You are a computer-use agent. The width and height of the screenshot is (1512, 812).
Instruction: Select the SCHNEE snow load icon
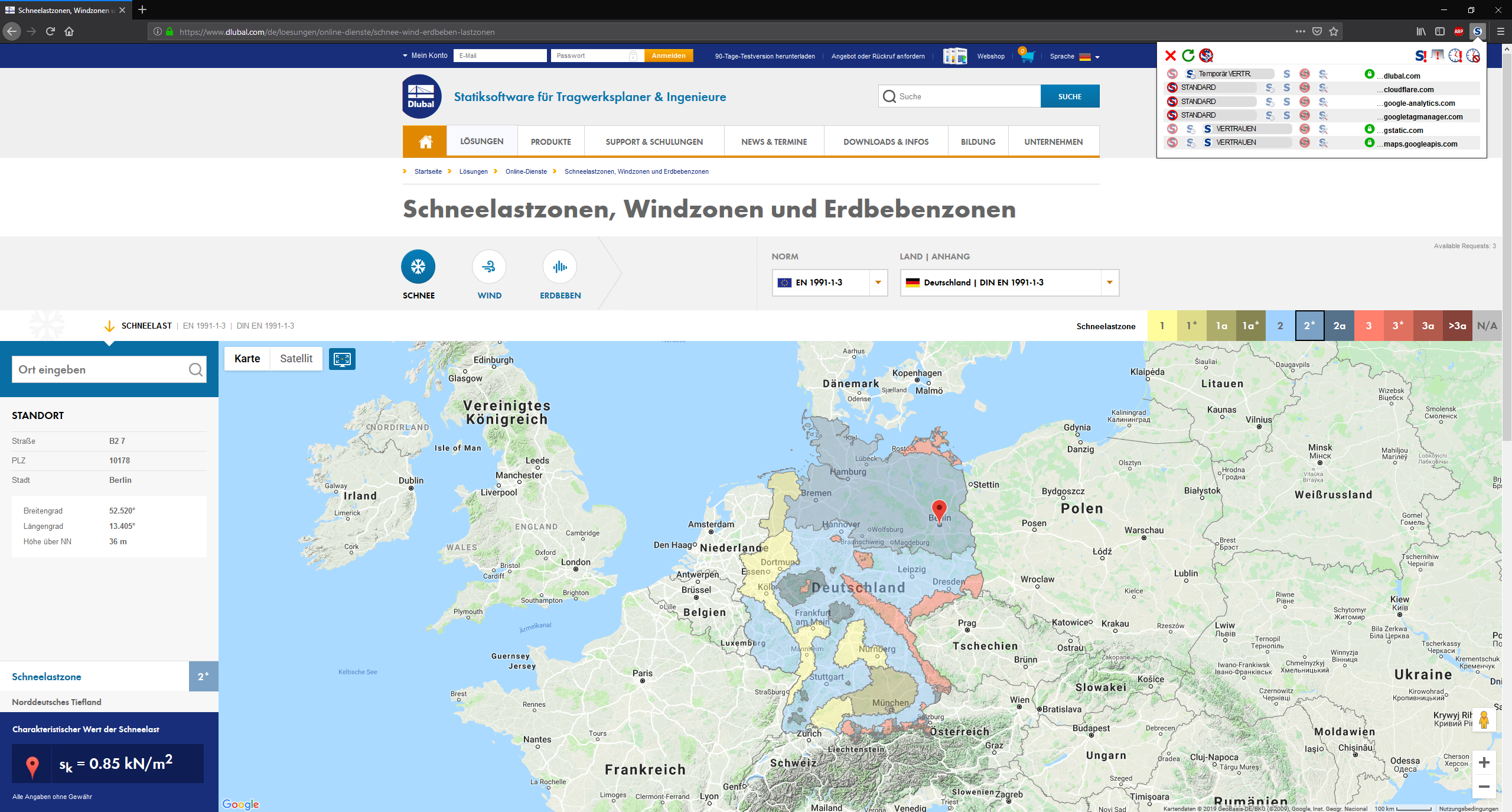coord(418,267)
